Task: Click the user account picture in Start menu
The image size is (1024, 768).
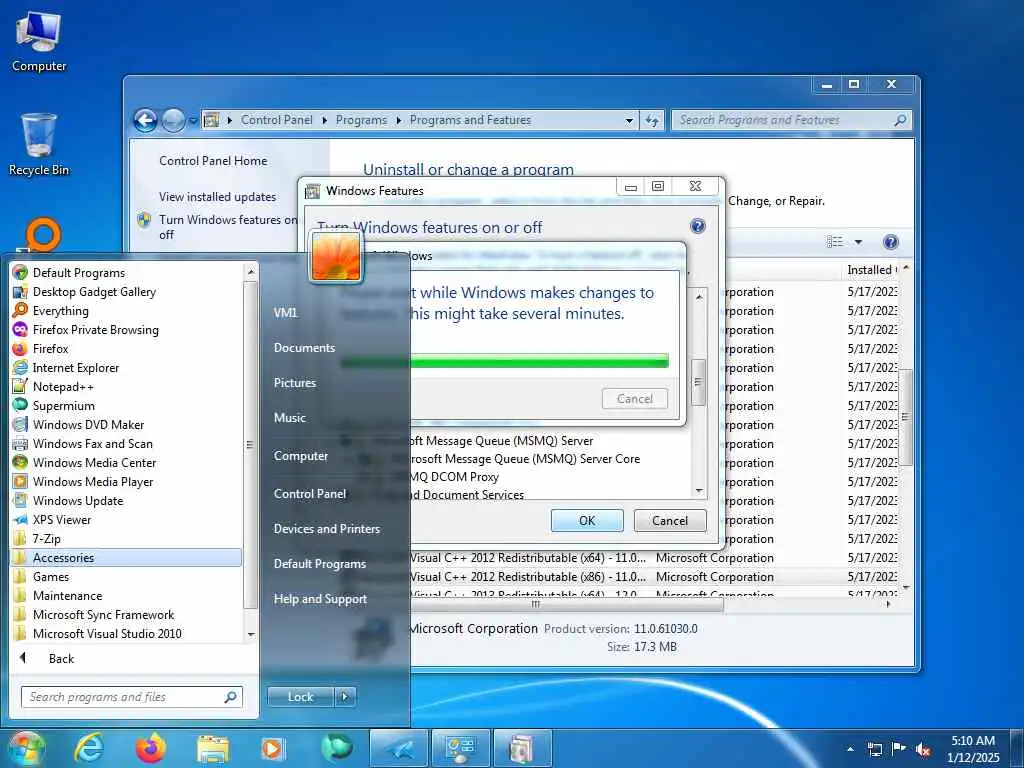Action: click(x=336, y=257)
